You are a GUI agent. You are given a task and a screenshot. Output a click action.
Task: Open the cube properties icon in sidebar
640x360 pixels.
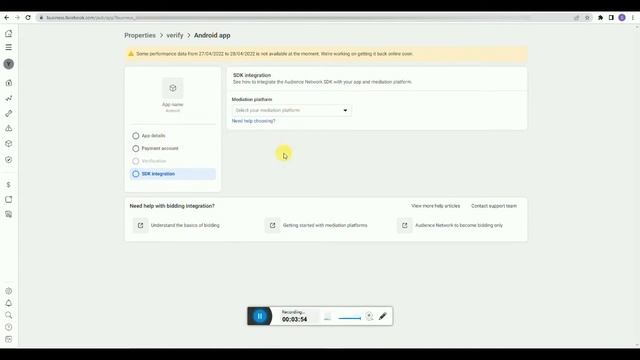point(9,144)
